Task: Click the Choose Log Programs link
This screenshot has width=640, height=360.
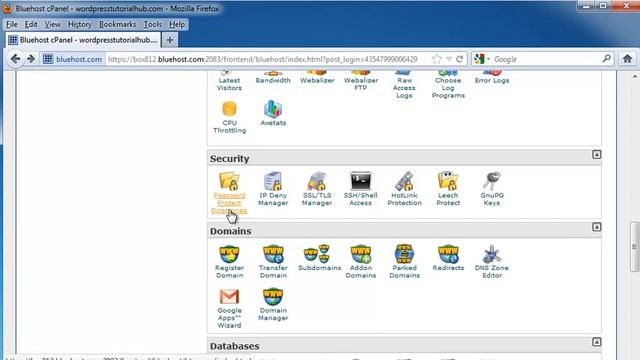Action: [448, 88]
